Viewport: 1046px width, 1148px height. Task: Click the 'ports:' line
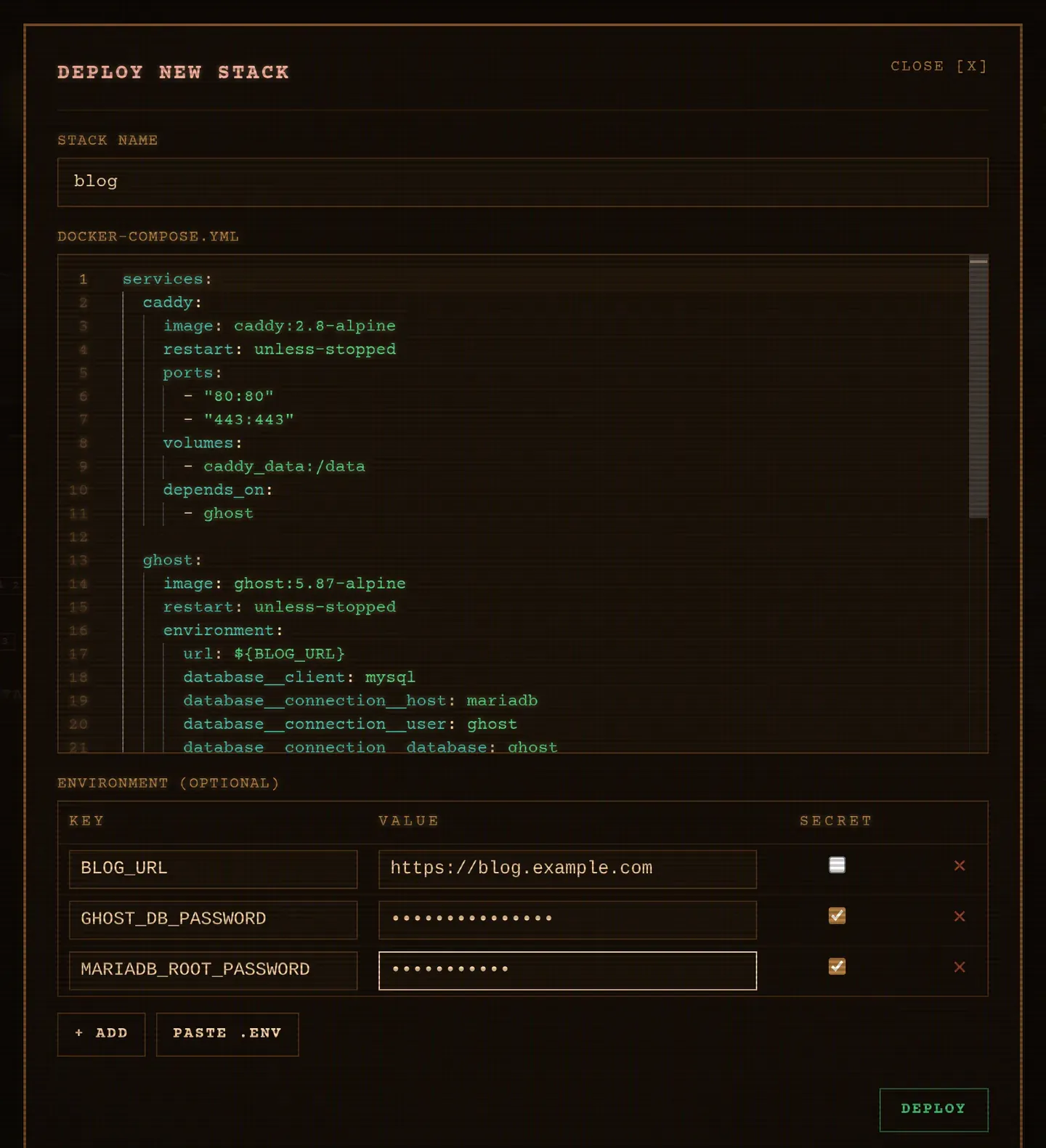click(192, 373)
